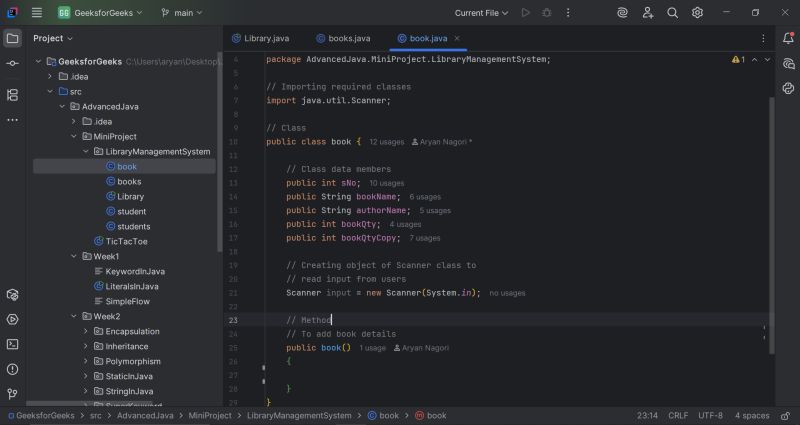Click the project tree vertical scrollbar

coord(220,152)
